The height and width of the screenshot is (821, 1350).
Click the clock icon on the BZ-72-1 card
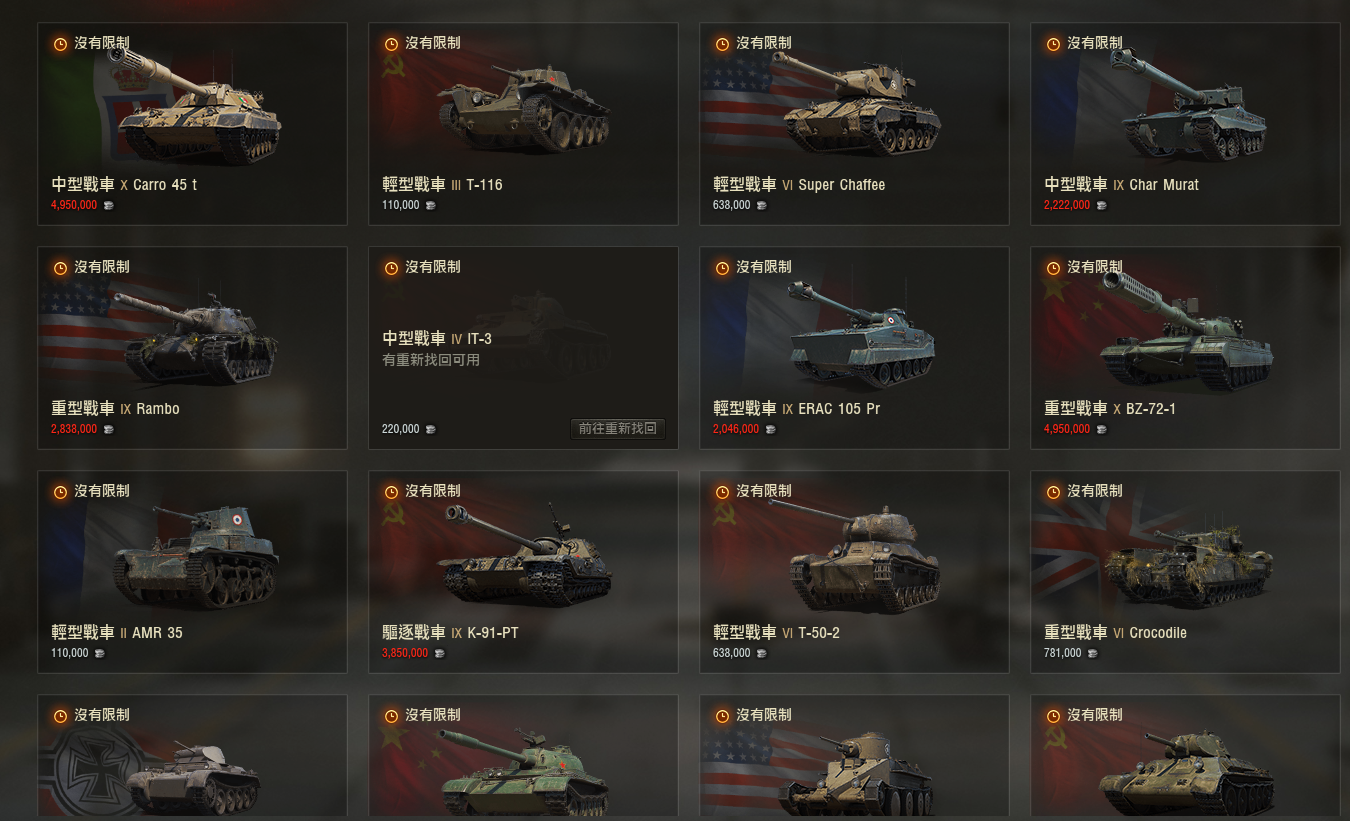[x=1053, y=268]
